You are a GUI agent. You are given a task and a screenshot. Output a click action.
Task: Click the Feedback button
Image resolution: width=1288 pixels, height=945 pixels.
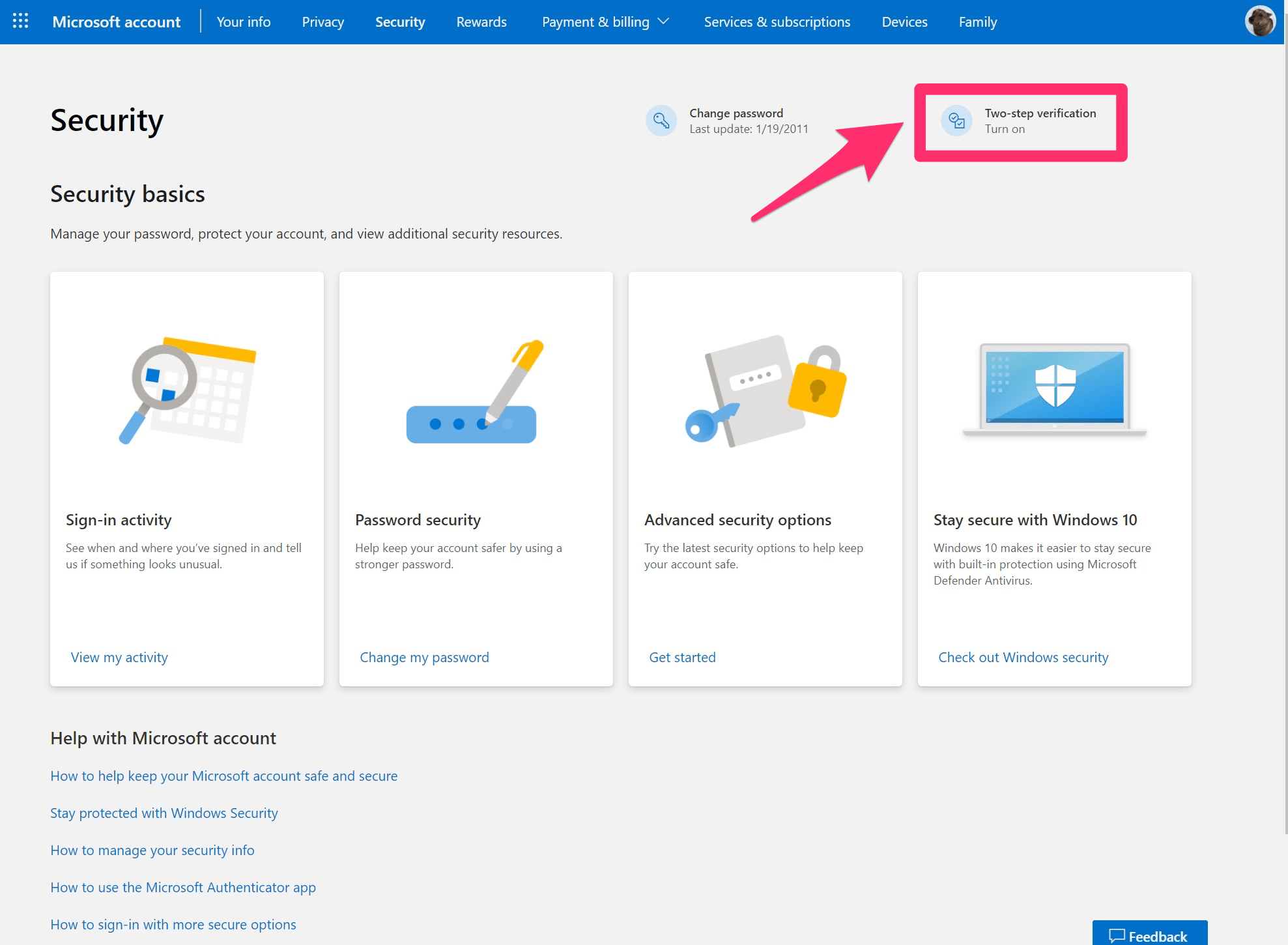point(1149,933)
